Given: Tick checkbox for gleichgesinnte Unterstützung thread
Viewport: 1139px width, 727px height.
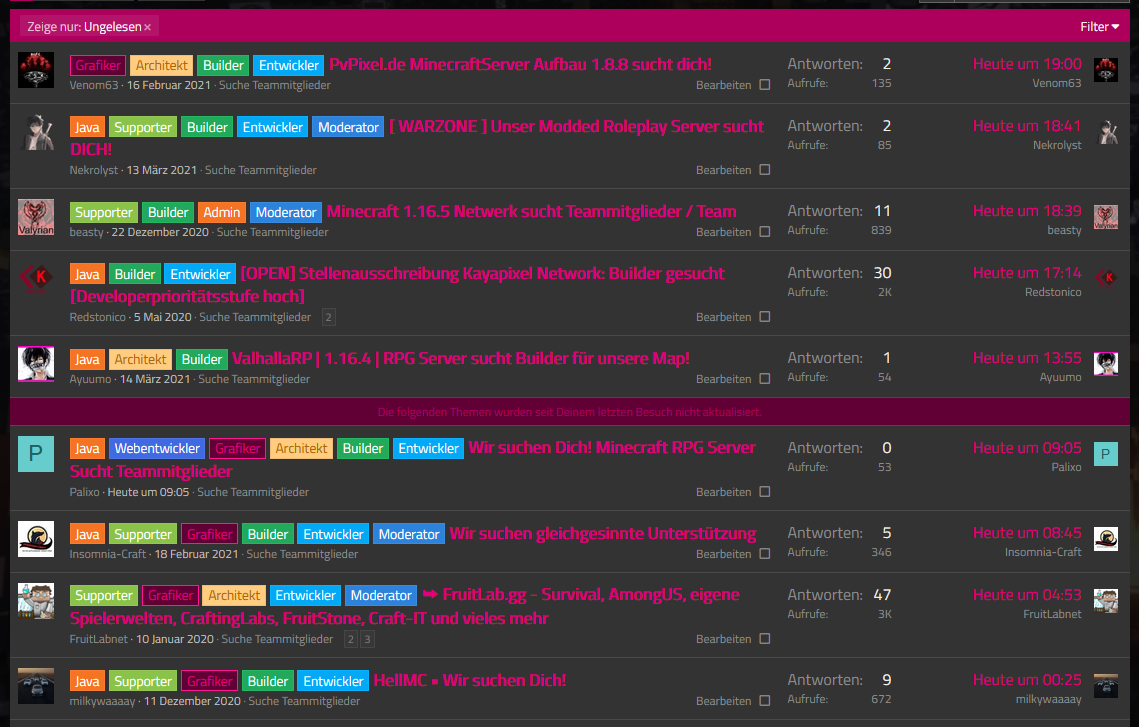Looking at the screenshot, I should 765,553.
